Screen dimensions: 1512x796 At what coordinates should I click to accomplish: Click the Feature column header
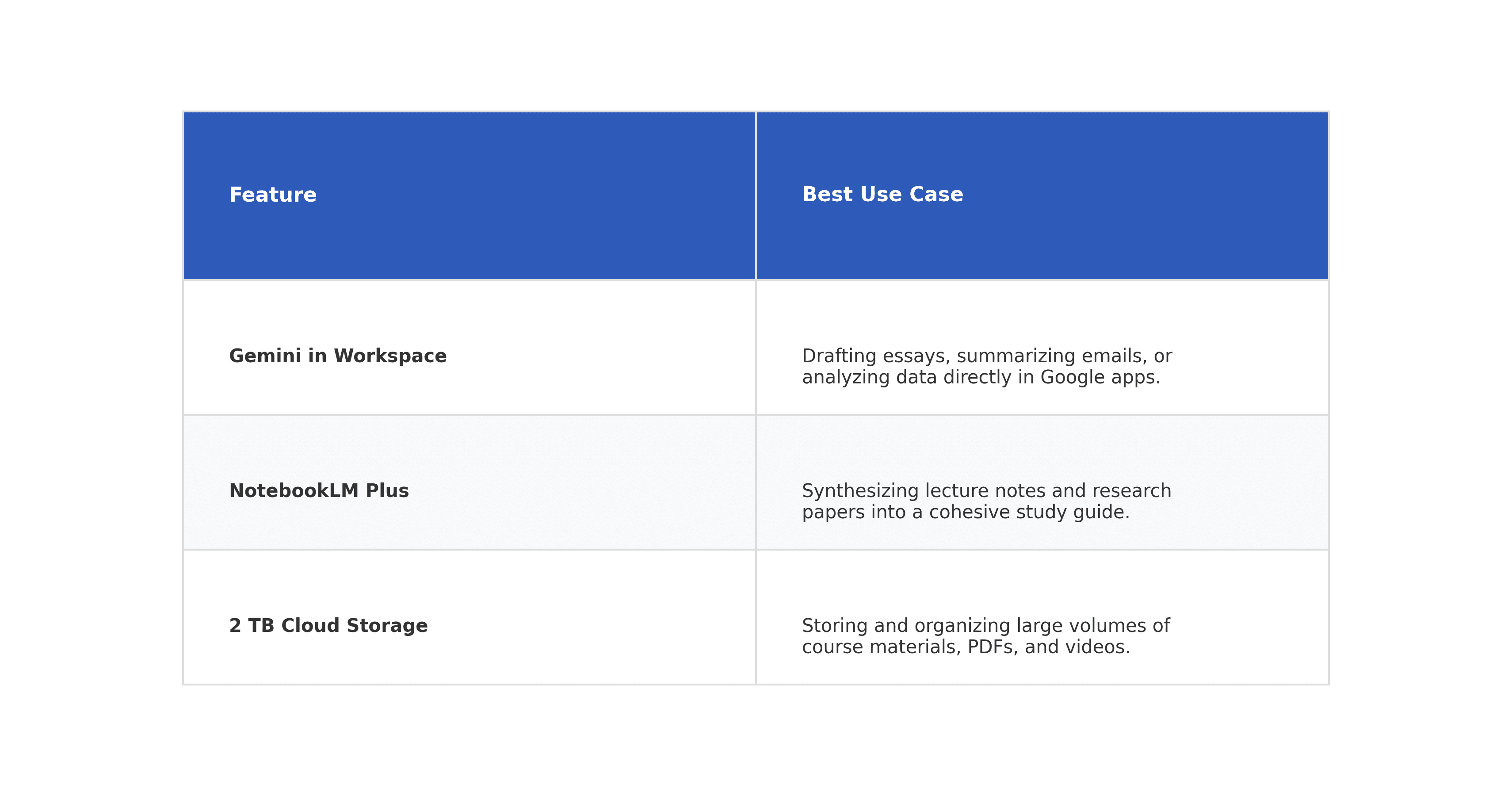coord(273,195)
